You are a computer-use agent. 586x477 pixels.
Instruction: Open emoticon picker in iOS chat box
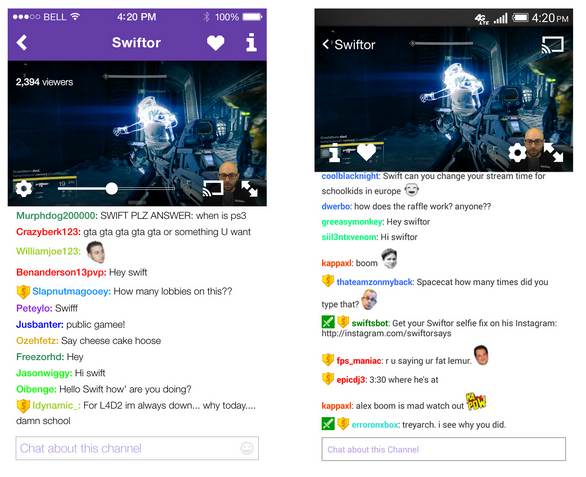coord(247,448)
